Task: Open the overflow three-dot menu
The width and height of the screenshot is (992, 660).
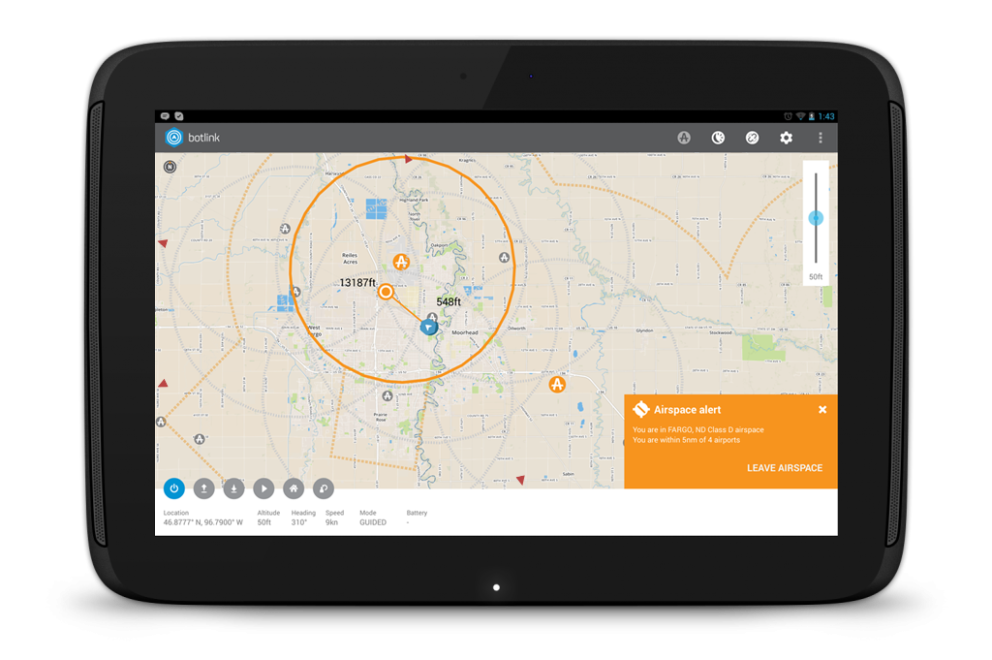Action: tap(821, 137)
